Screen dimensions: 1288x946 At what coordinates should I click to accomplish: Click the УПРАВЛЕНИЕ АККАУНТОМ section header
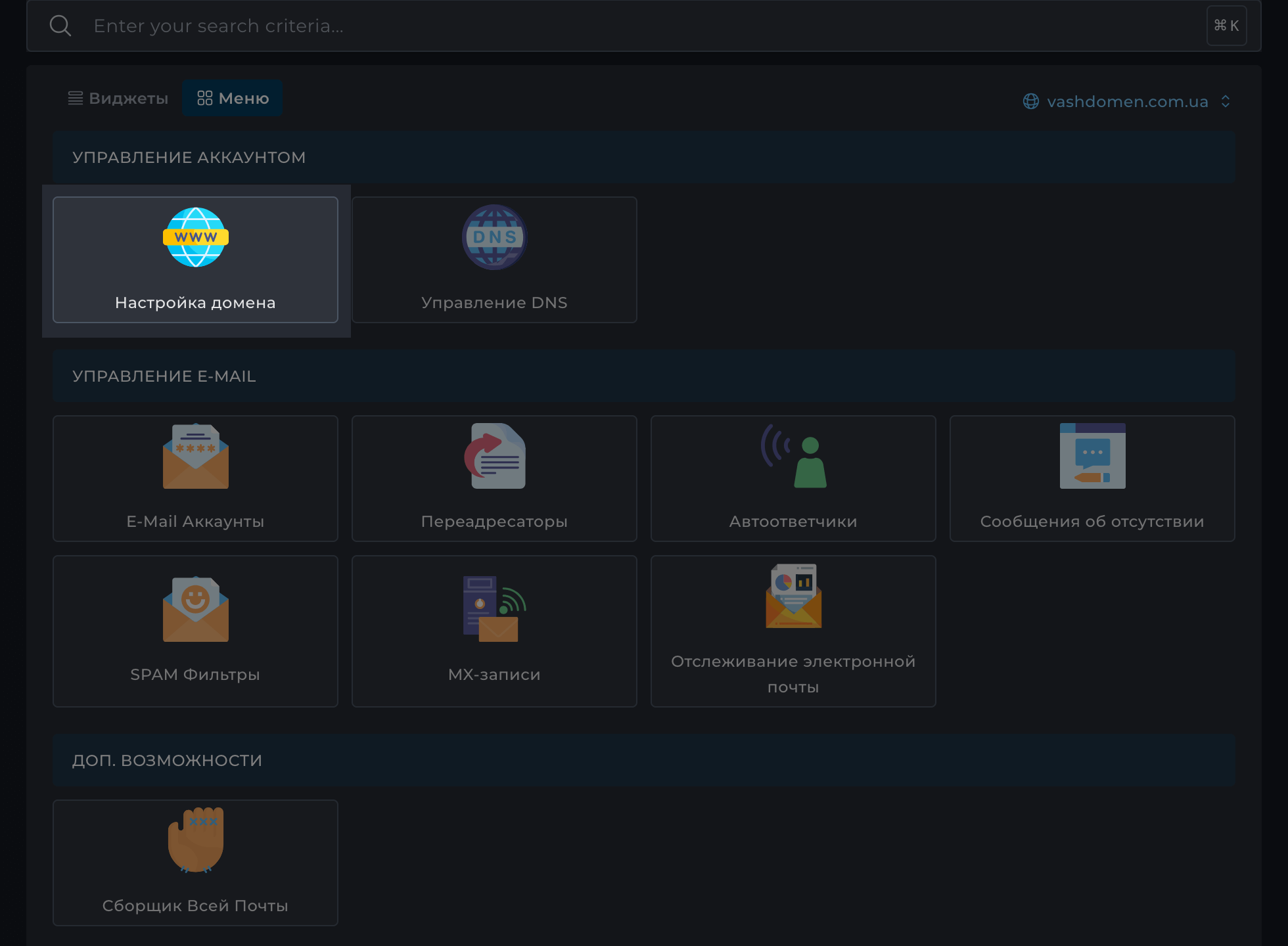[x=644, y=157]
